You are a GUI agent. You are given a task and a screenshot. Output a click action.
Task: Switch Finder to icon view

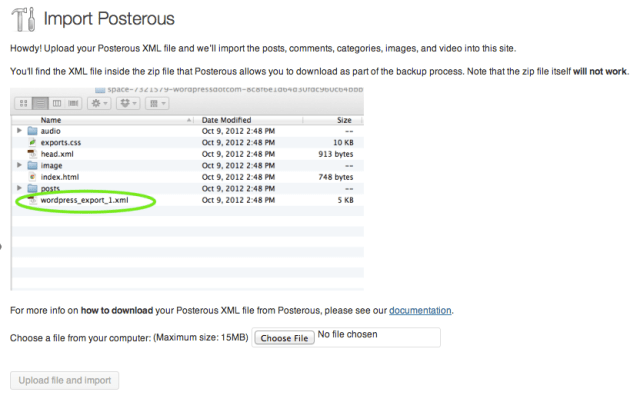coord(24,104)
